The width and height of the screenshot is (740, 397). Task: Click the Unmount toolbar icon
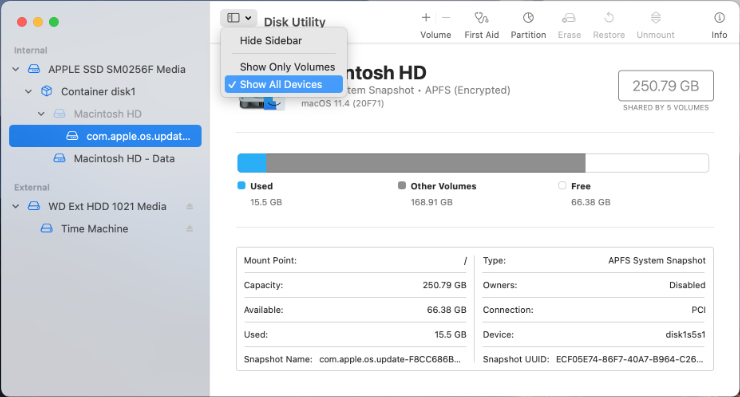point(656,18)
